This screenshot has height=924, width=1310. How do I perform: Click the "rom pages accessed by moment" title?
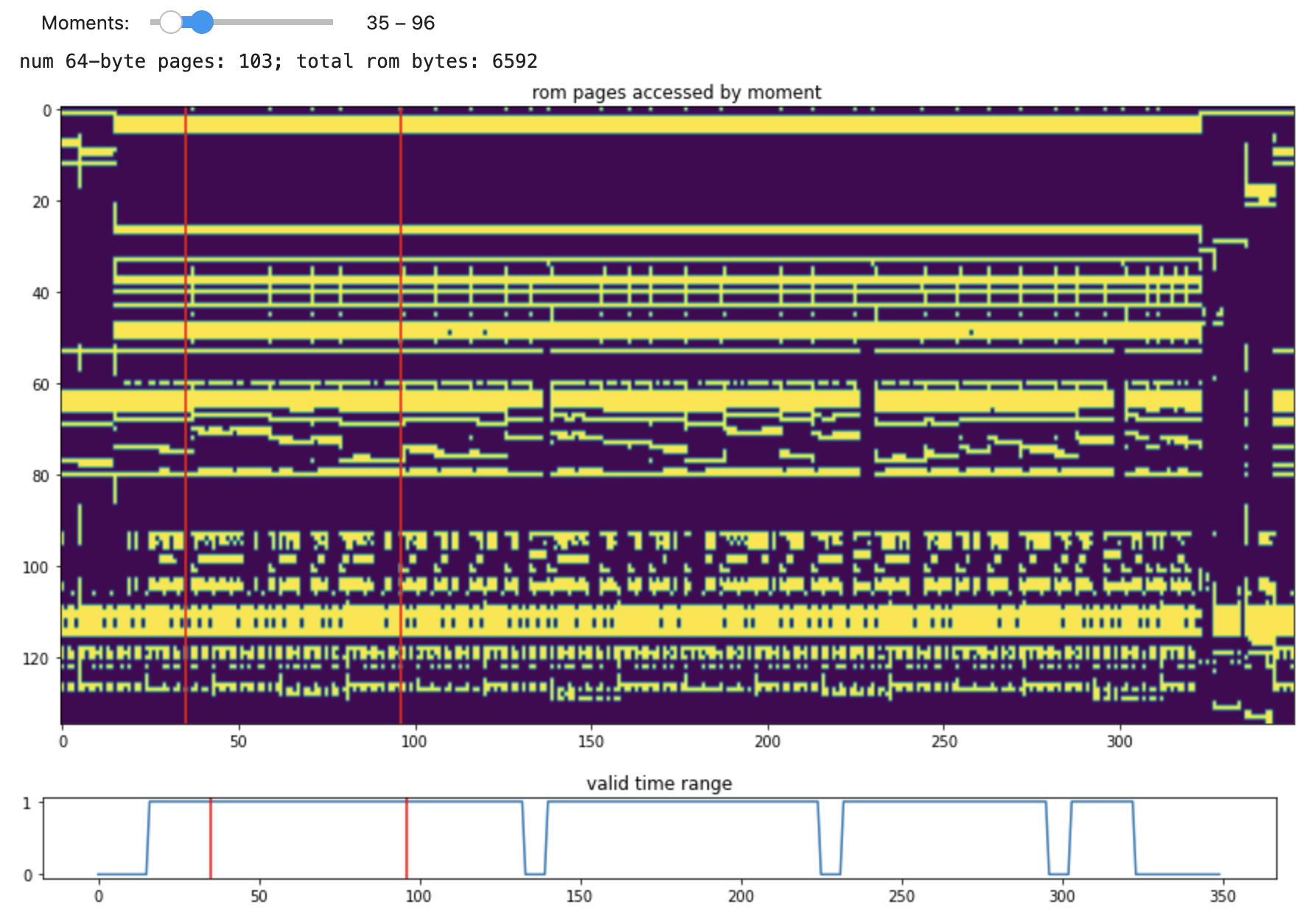coord(676,93)
